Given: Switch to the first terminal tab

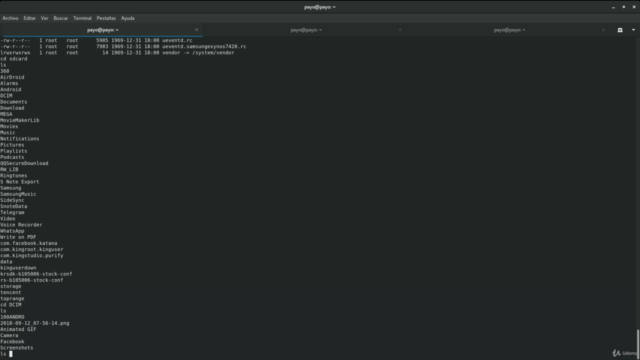Looking at the screenshot, I should point(102,30).
